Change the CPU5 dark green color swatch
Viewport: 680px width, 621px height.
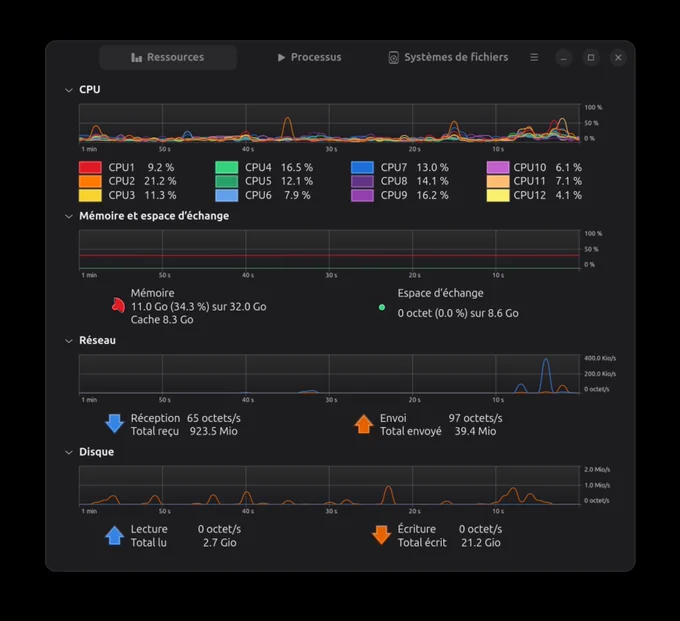[x=226, y=181]
